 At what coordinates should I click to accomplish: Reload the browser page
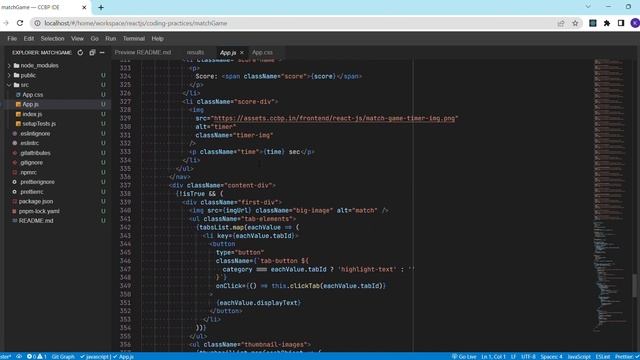click(20, 23)
